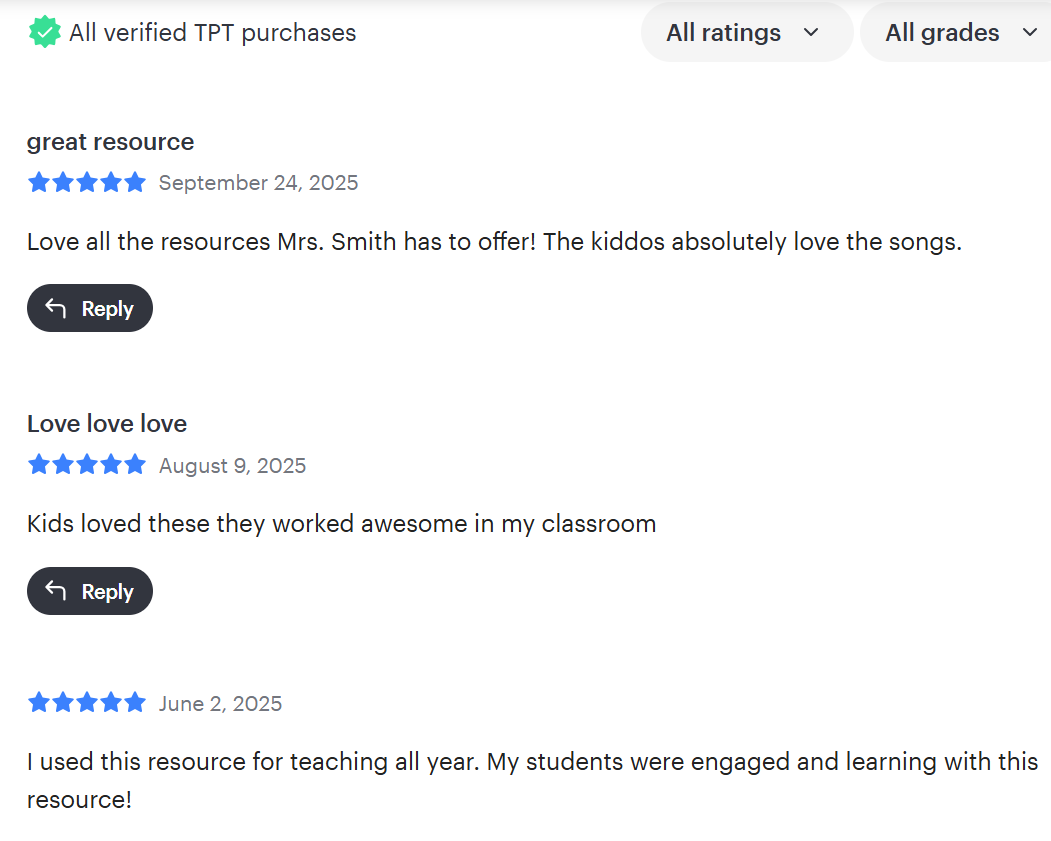Expand the All grades dropdown filter

pyautogui.click(x=956, y=32)
